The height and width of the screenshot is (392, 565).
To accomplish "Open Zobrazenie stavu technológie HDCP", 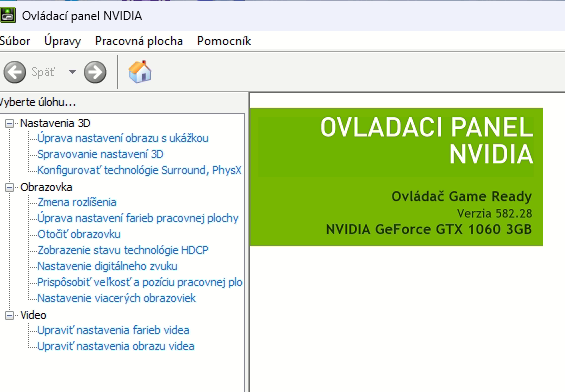I will pos(123,250).
